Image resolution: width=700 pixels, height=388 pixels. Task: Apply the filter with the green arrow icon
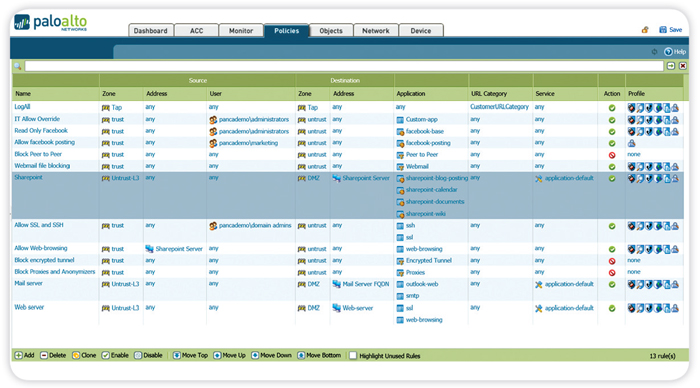point(671,66)
